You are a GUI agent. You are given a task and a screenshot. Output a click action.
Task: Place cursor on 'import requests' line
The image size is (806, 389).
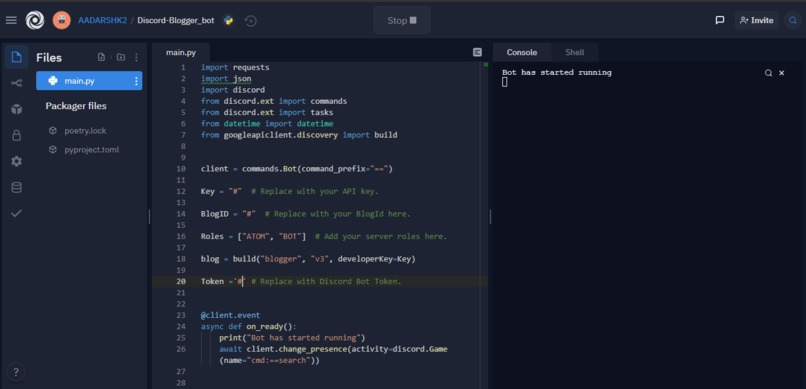[235, 67]
